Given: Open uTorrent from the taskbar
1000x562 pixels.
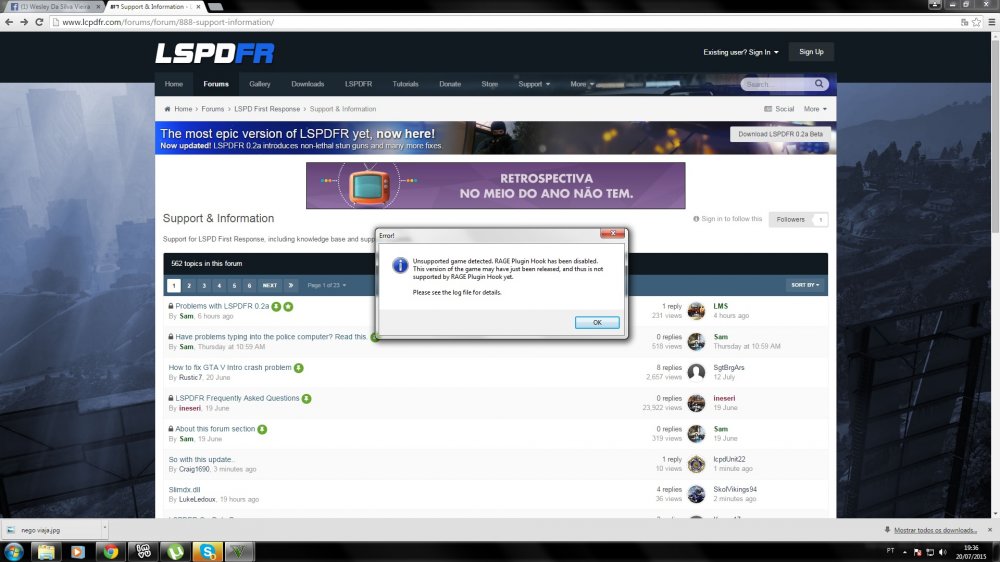Looking at the screenshot, I should click(x=175, y=552).
